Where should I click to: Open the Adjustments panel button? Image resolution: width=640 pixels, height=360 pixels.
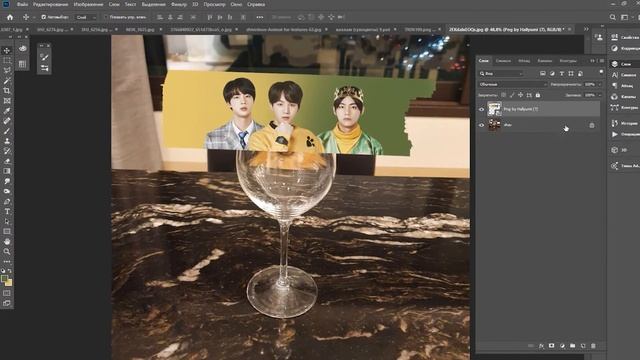click(x=624, y=48)
